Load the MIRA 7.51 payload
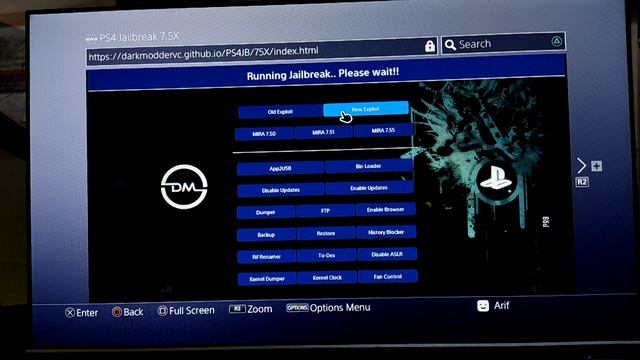Viewport: 640px width, 360px height. [x=323, y=132]
